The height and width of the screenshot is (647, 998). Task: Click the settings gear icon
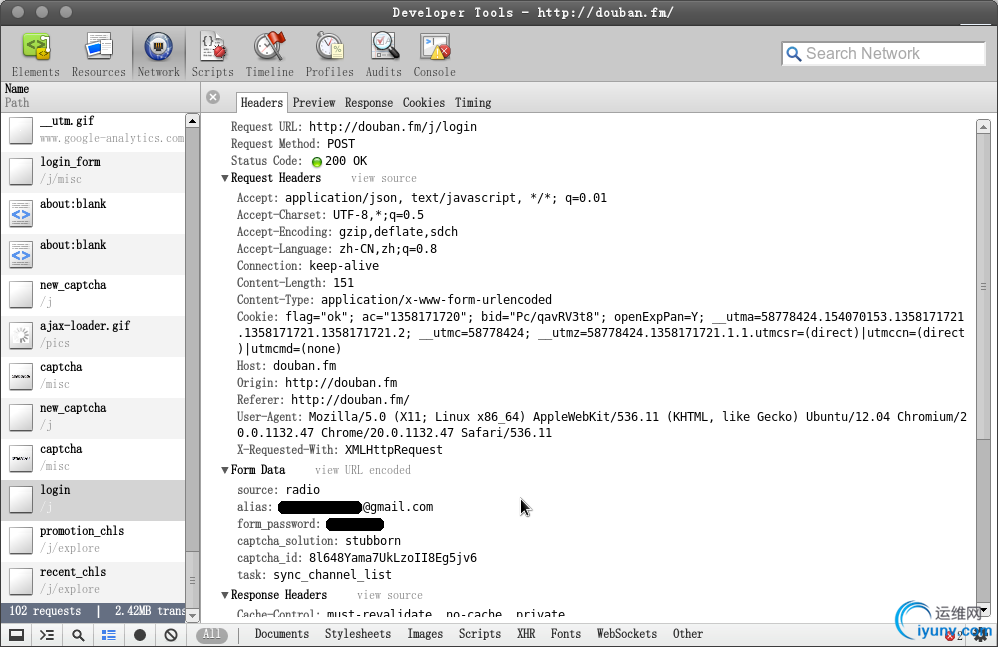point(982,634)
